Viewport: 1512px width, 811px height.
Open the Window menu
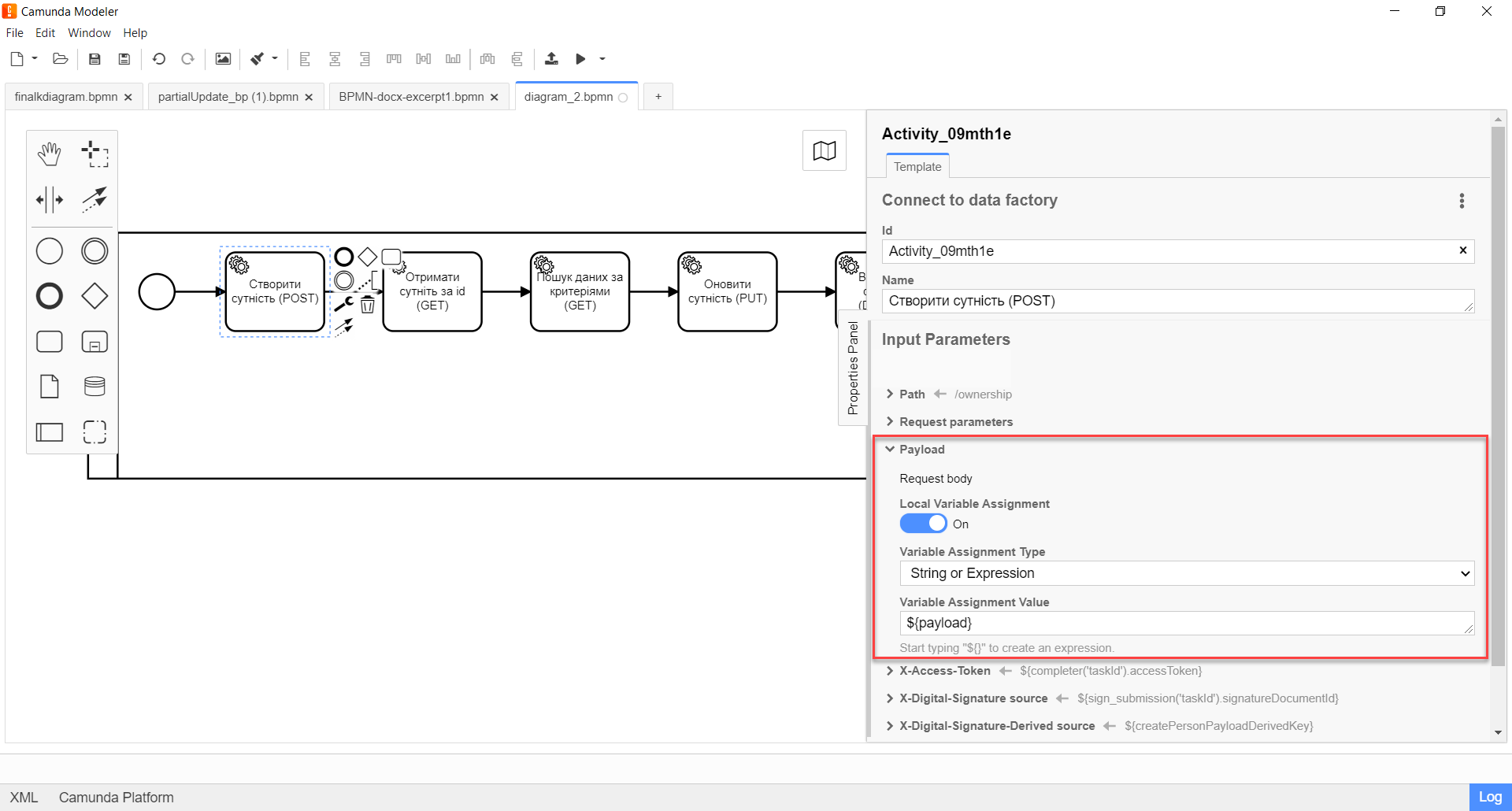coord(89,33)
